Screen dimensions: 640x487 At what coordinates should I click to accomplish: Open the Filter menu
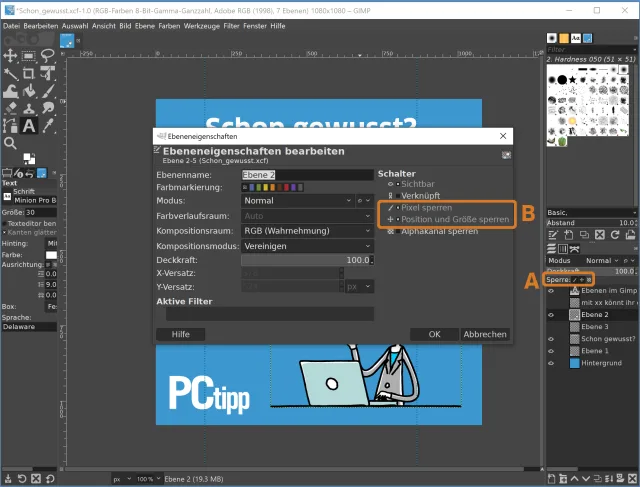[231, 26]
